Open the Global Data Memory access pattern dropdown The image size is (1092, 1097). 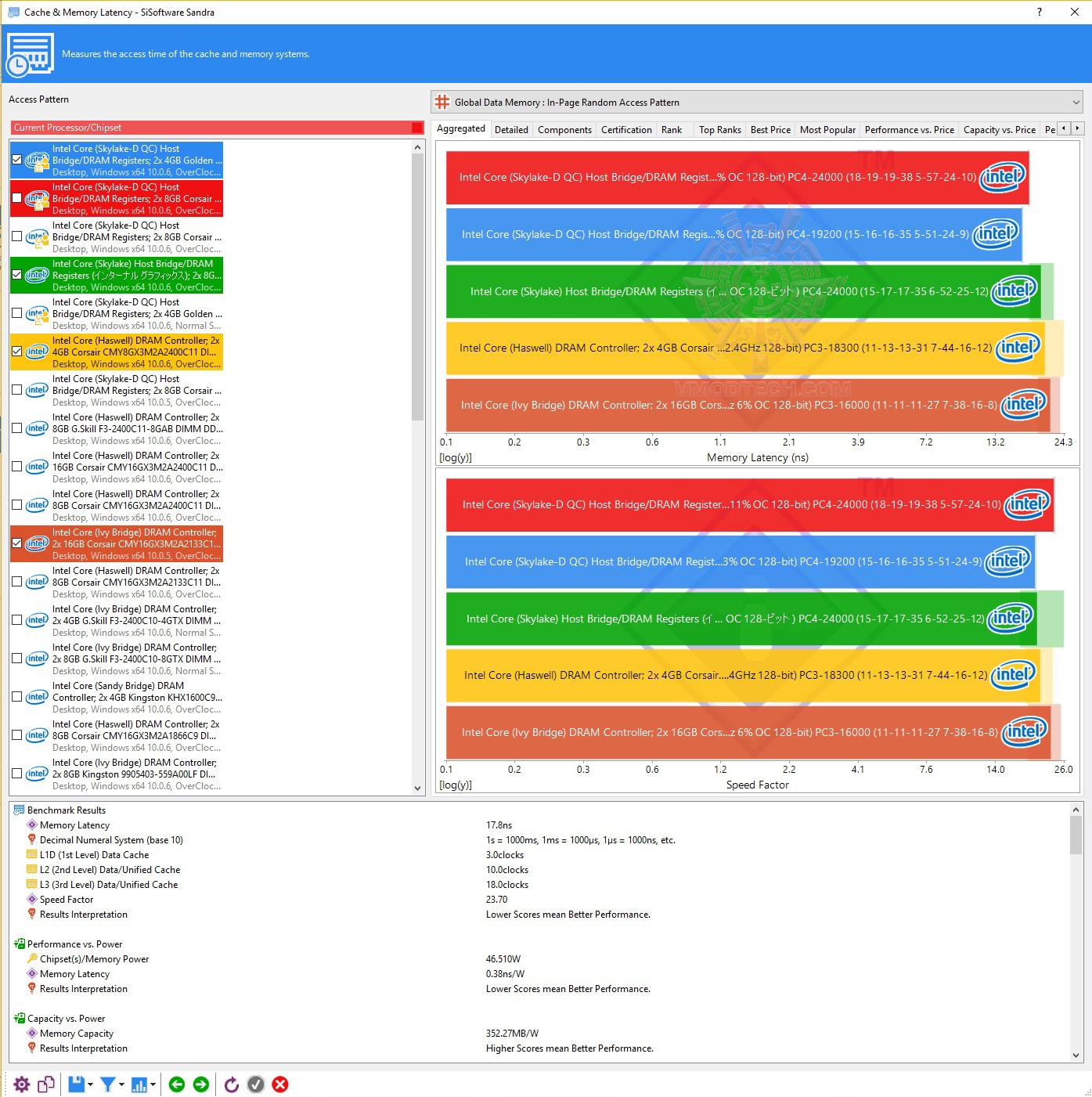757,103
